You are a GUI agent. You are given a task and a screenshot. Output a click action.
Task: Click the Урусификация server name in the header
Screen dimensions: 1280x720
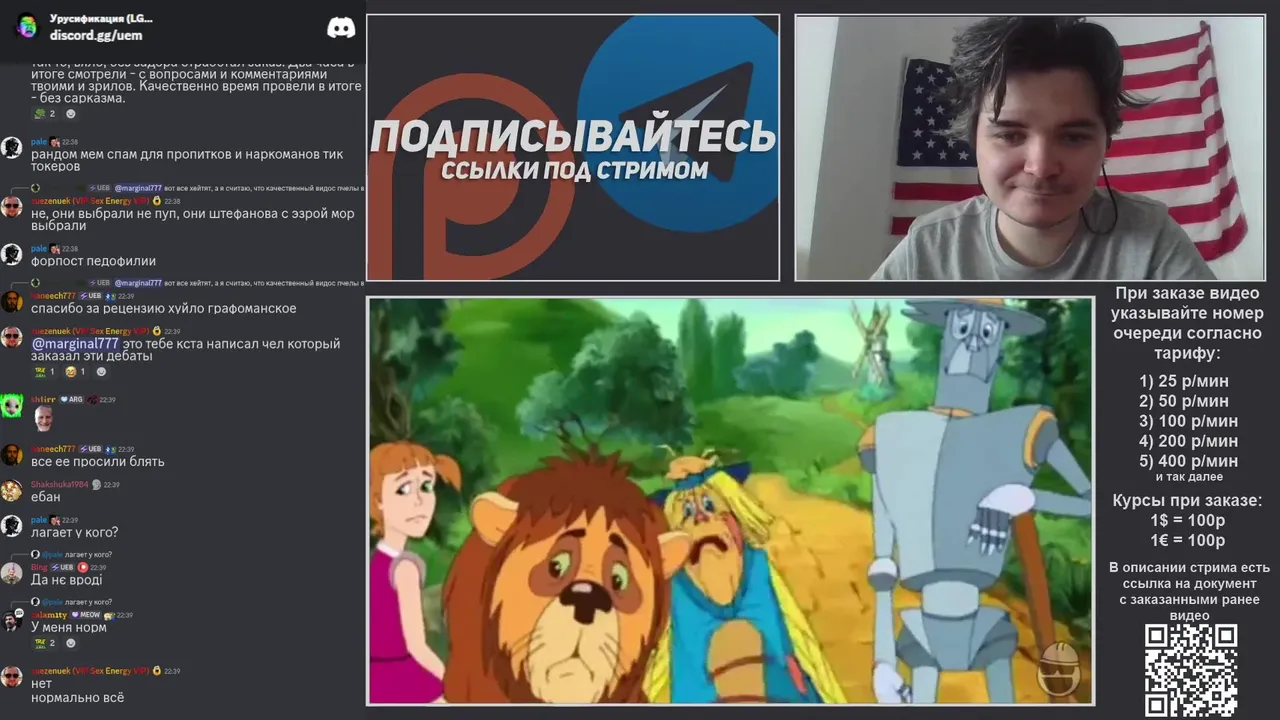tap(101, 18)
